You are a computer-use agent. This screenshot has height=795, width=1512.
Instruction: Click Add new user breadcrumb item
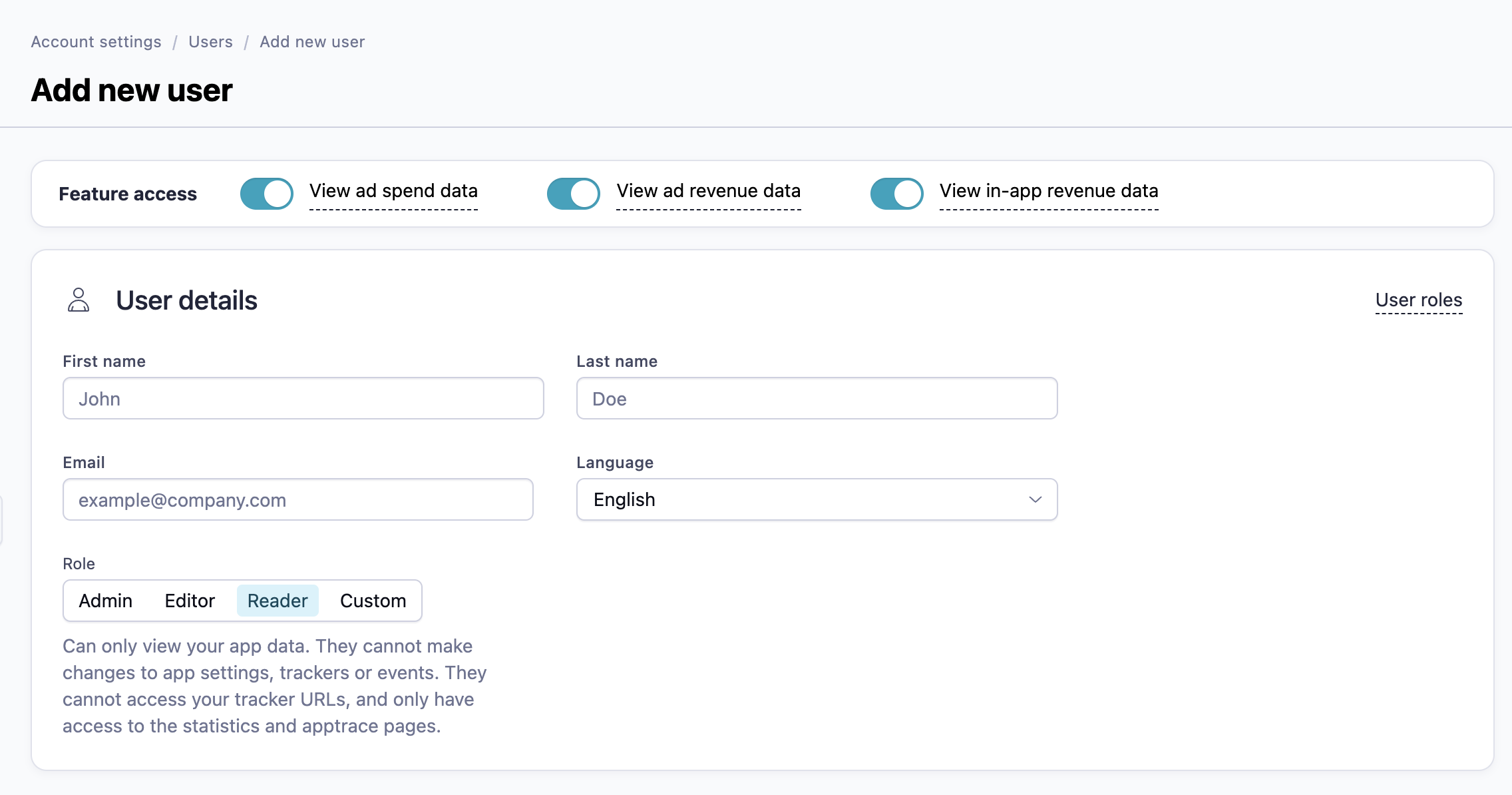pos(311,42)
